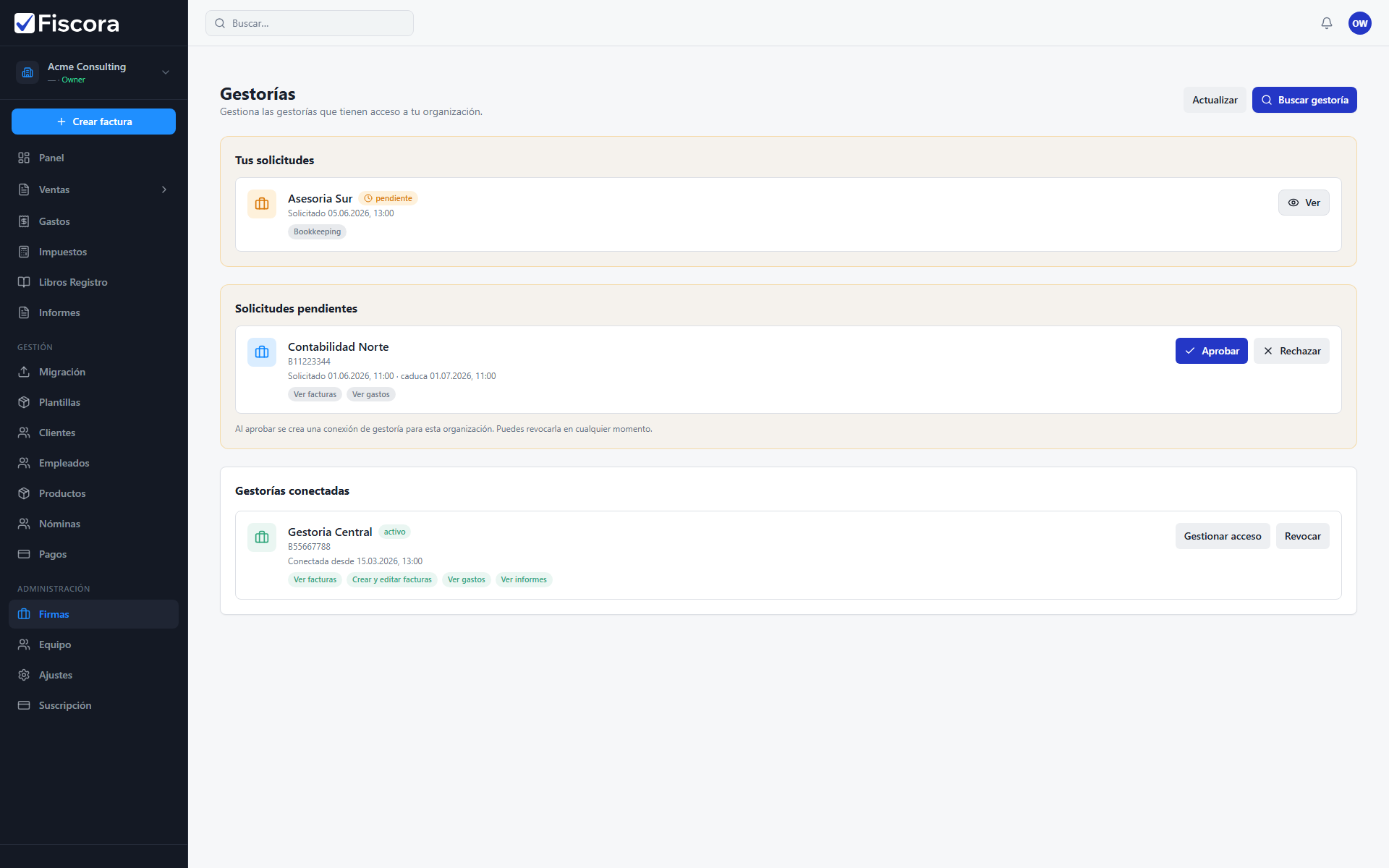
Task: Click the Nóminas people icon
Action: 24,524
